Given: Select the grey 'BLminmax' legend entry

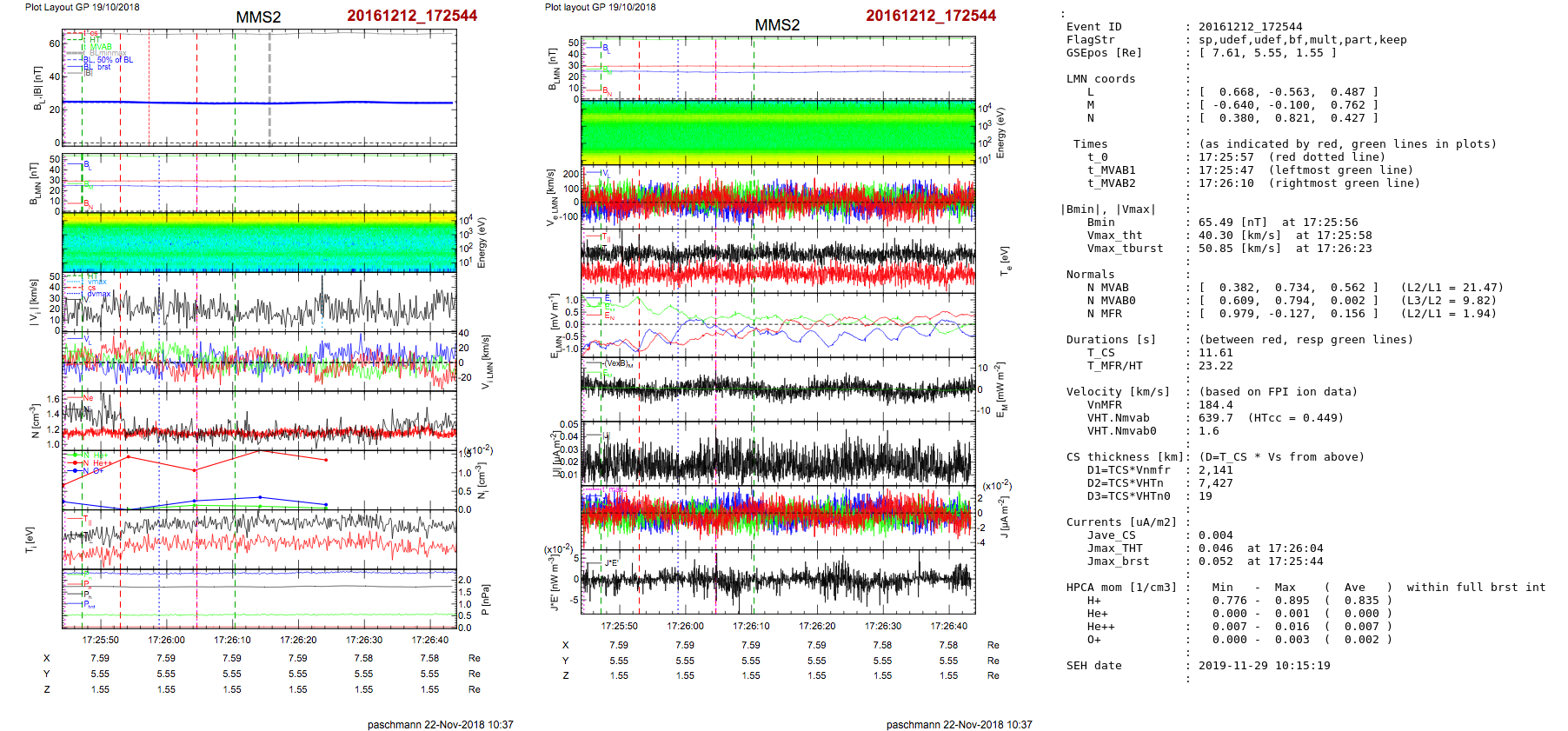Looking at the screenshot, I should (107, 53).
